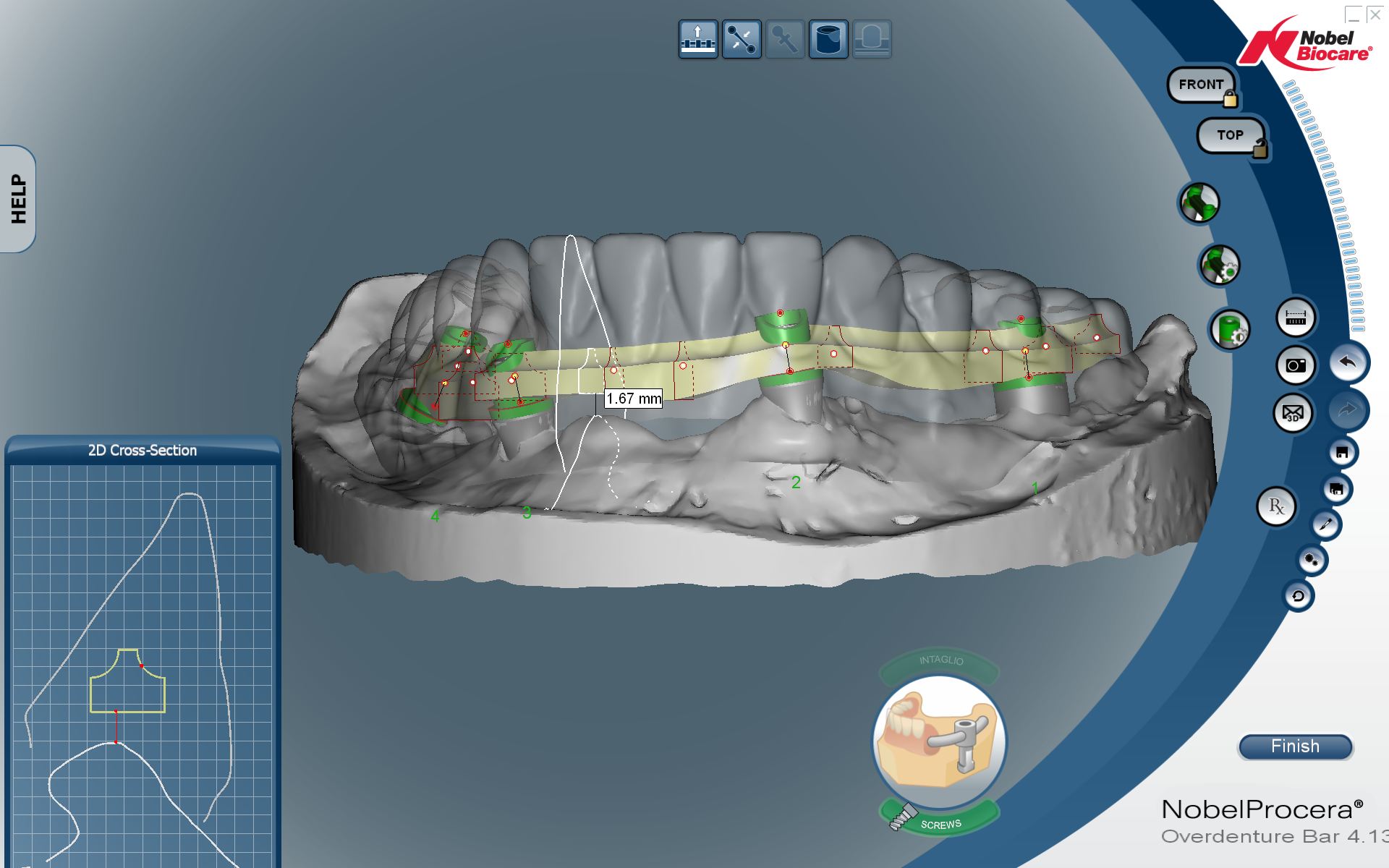1389x868 pixels.
Task: Click the dark blue cylinder toolbar icon
Action: click(x=828, y=39)
